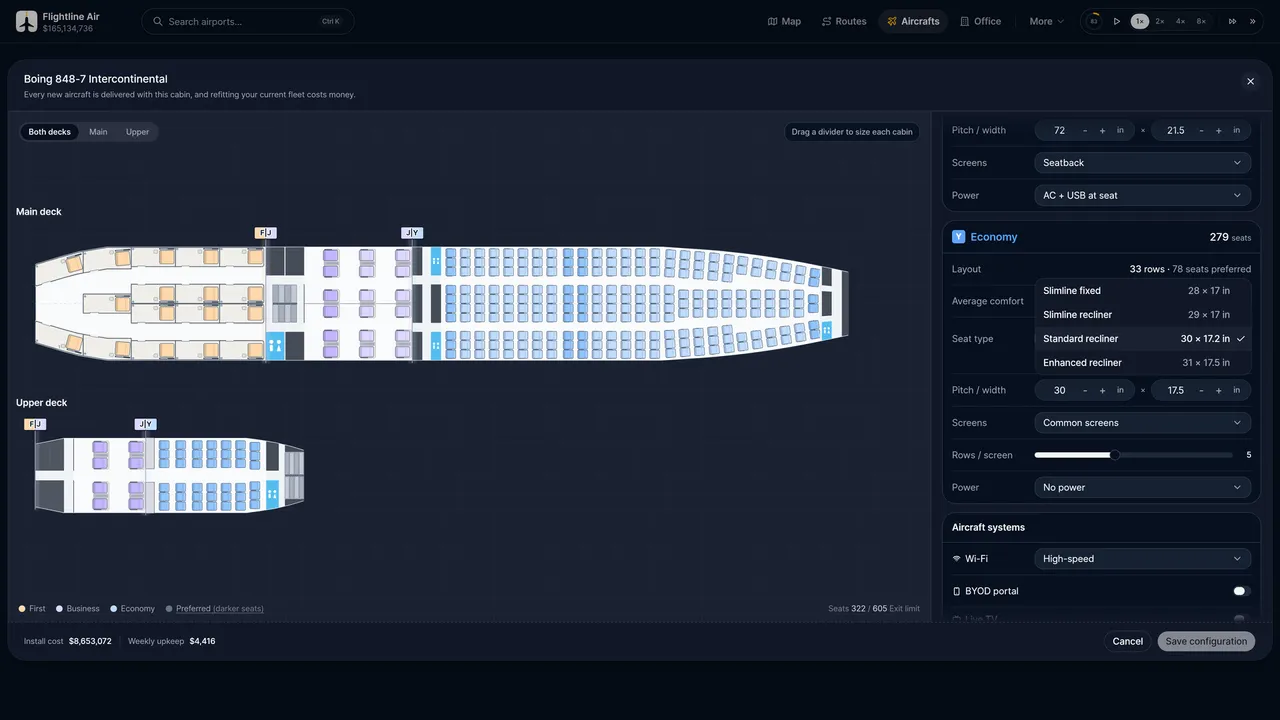Screen dimensions: 1280x720
Task: Click the Preferred (darker seats) legend label
Action: [220, 608]
